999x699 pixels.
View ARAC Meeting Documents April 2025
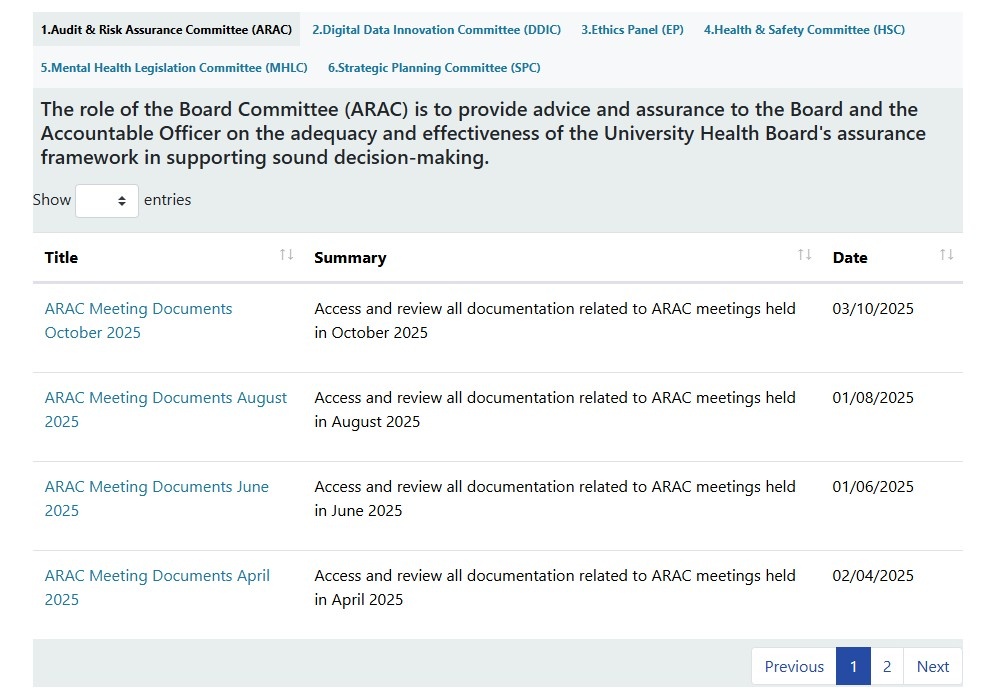click(157, 587)
